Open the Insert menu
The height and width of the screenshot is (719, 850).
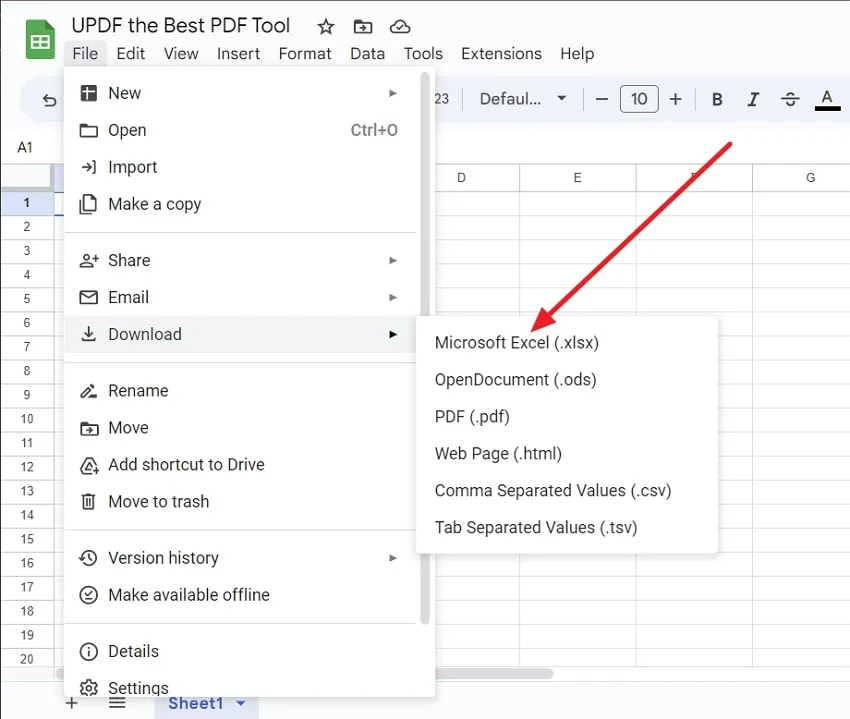click(239, 54)
